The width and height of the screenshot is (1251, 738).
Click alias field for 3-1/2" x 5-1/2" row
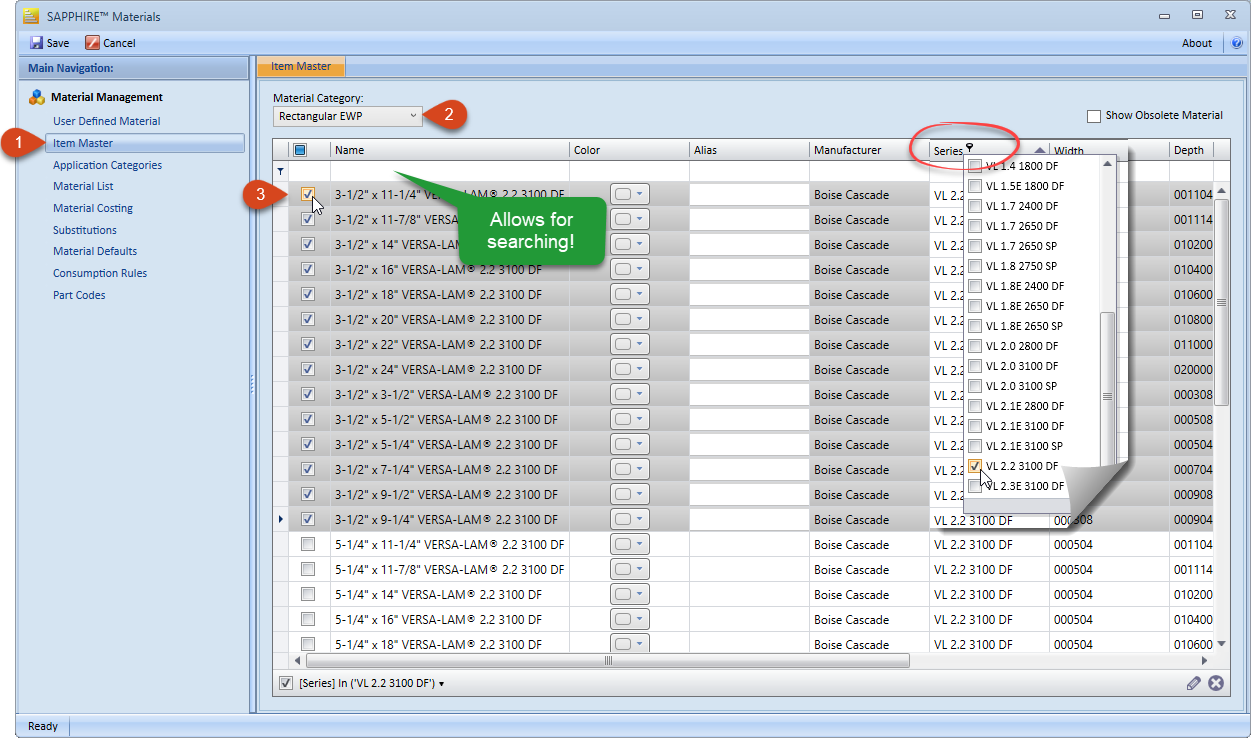(x=749, y=420)
